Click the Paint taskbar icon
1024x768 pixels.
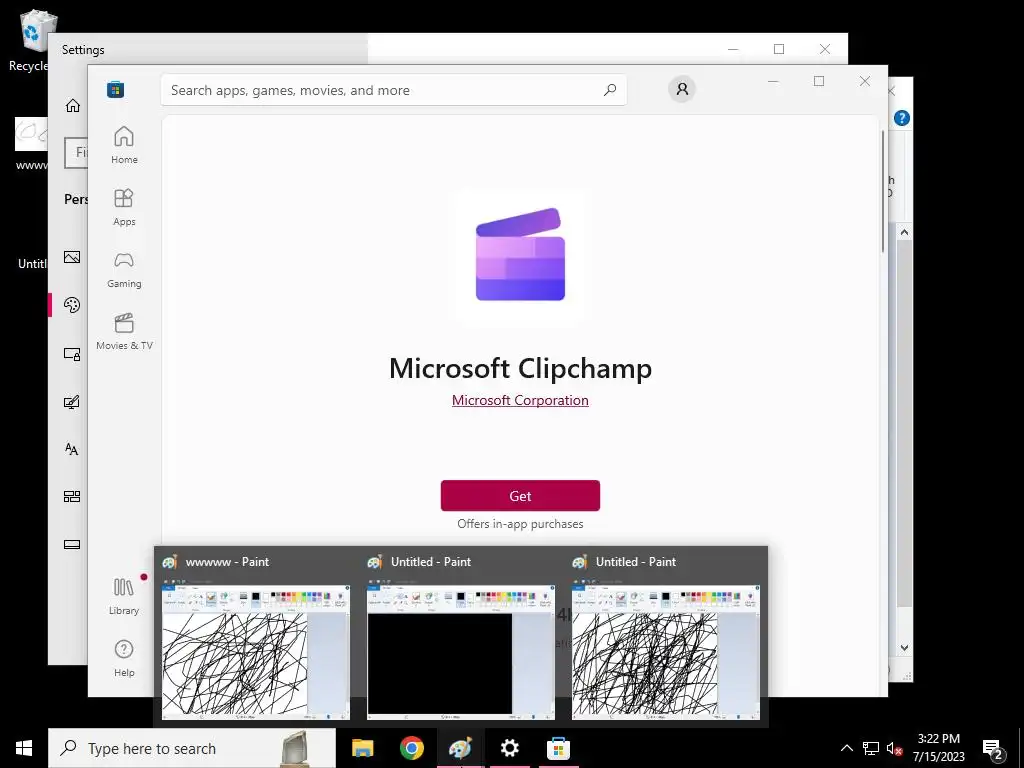pyautogui.click(x=460, y=748)
